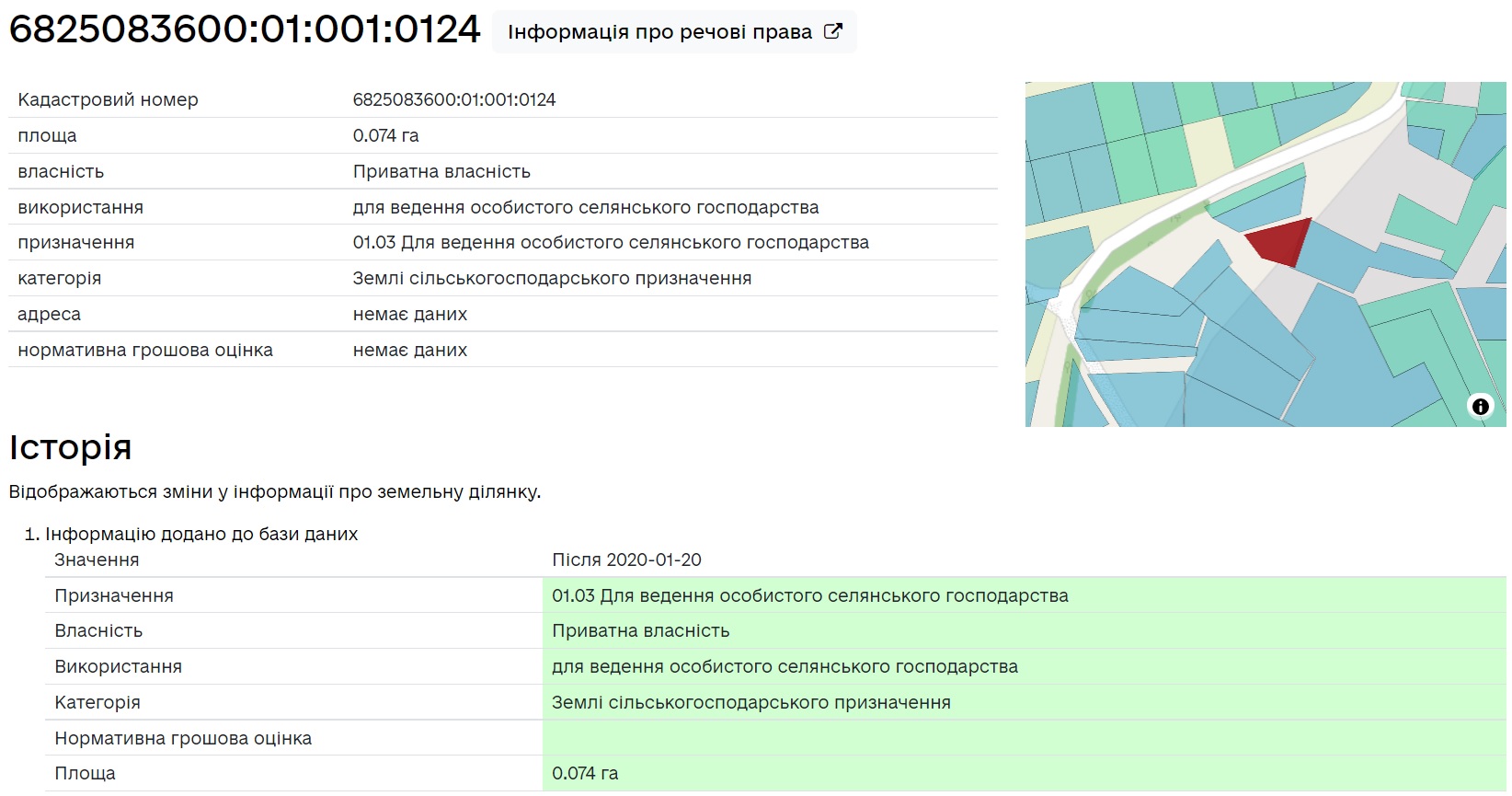Click the Історія section heading
Image resolution: width=1512 pixels, height=796 pixels.
[x=71, y=447]
